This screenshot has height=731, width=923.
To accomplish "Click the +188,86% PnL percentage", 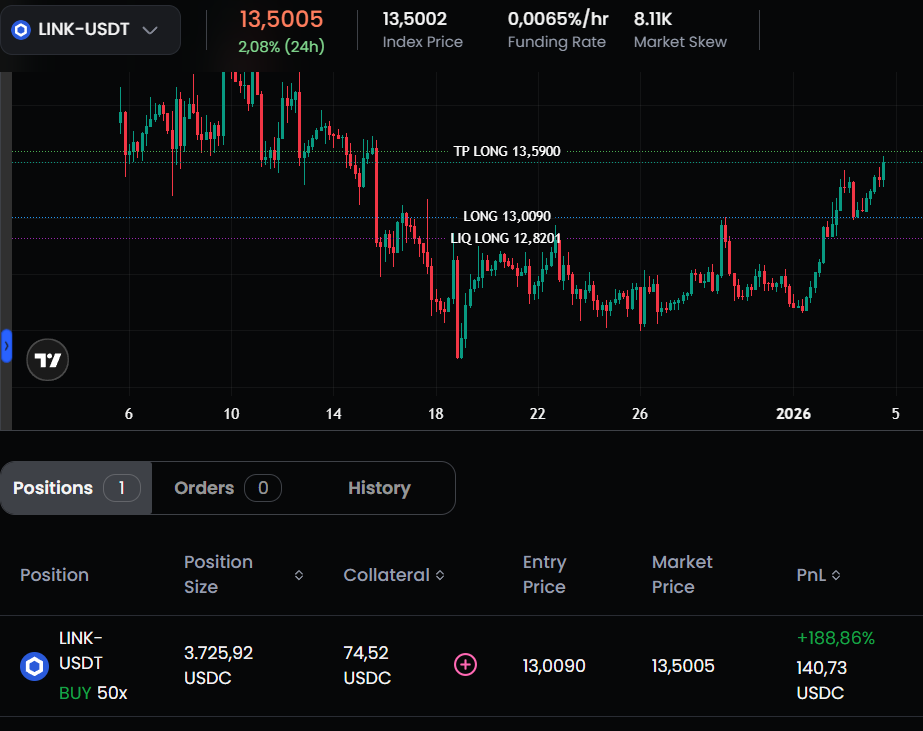I will [836, 638].
